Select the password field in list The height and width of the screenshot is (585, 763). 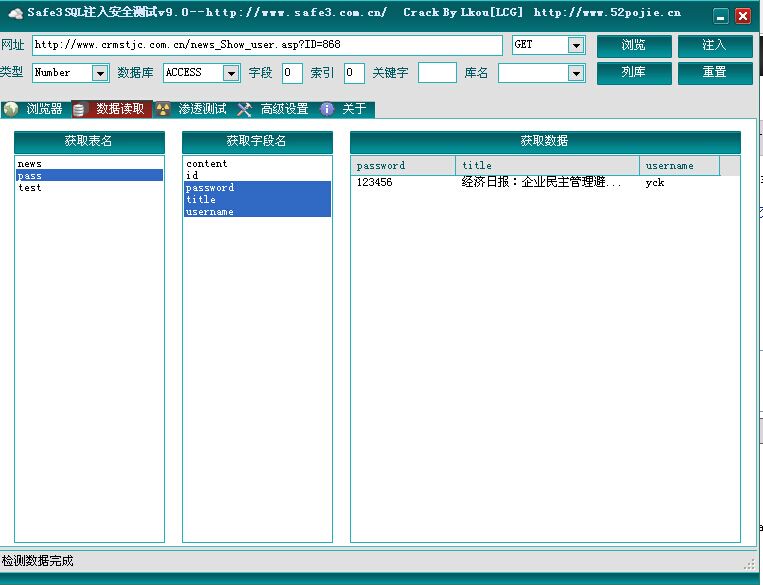pyautogui.click(x=257, y=187)
